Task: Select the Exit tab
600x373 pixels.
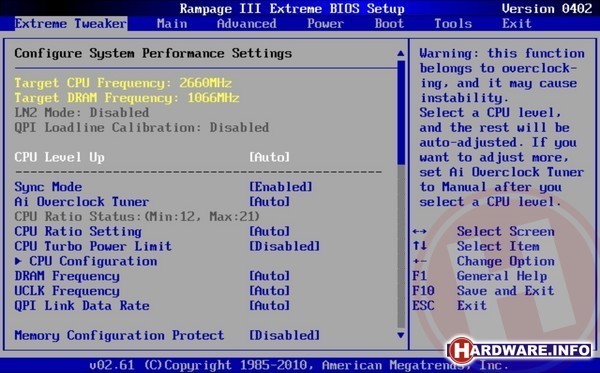Action: tap(517, 24)
